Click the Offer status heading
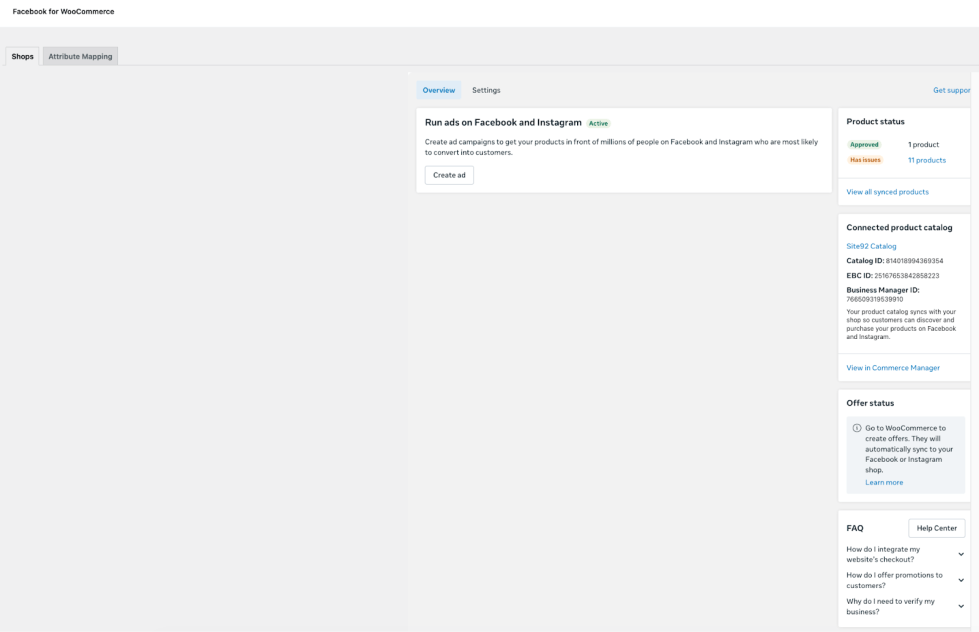Viewport: 979px width, 632px height. (870, 403)
